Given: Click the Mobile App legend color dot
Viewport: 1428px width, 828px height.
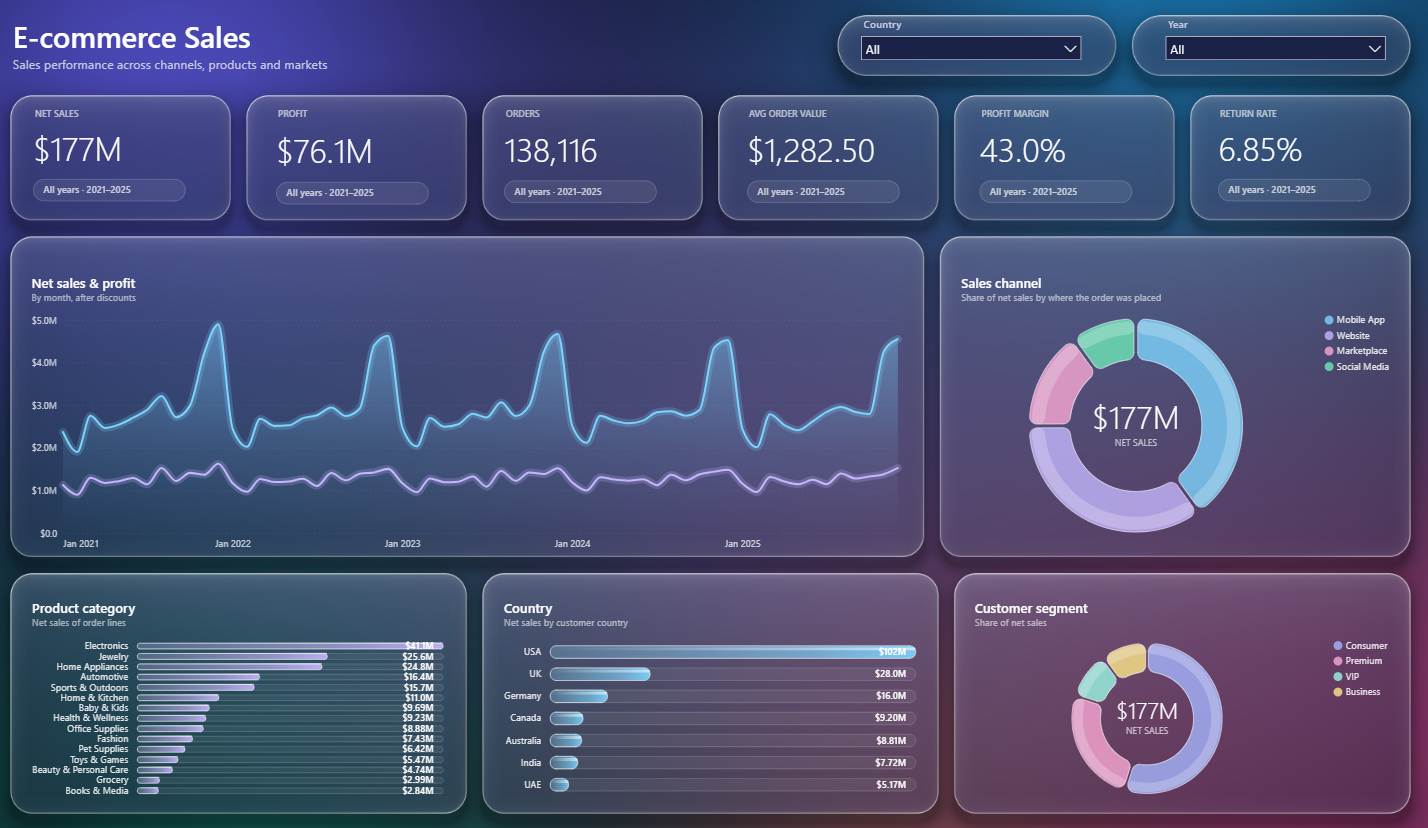Looking at the screenshot, I should tap(1329, 320).
